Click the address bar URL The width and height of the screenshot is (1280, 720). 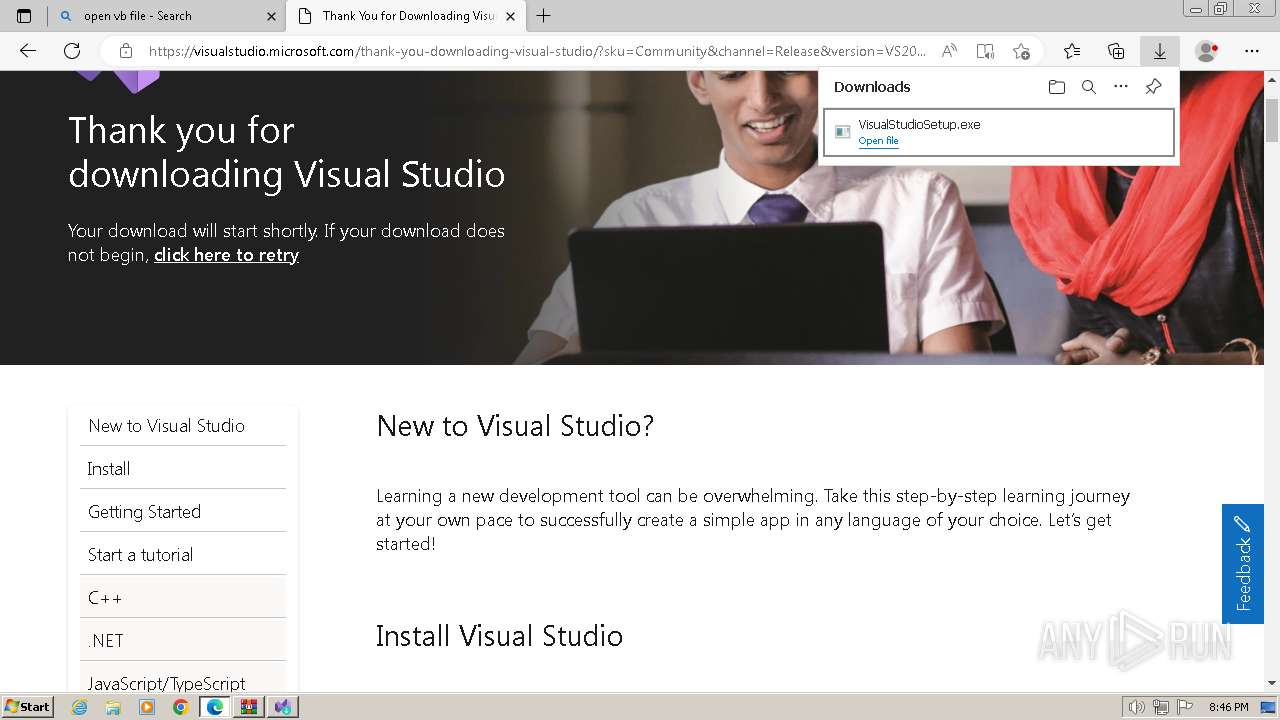click(x=538, y=51)
